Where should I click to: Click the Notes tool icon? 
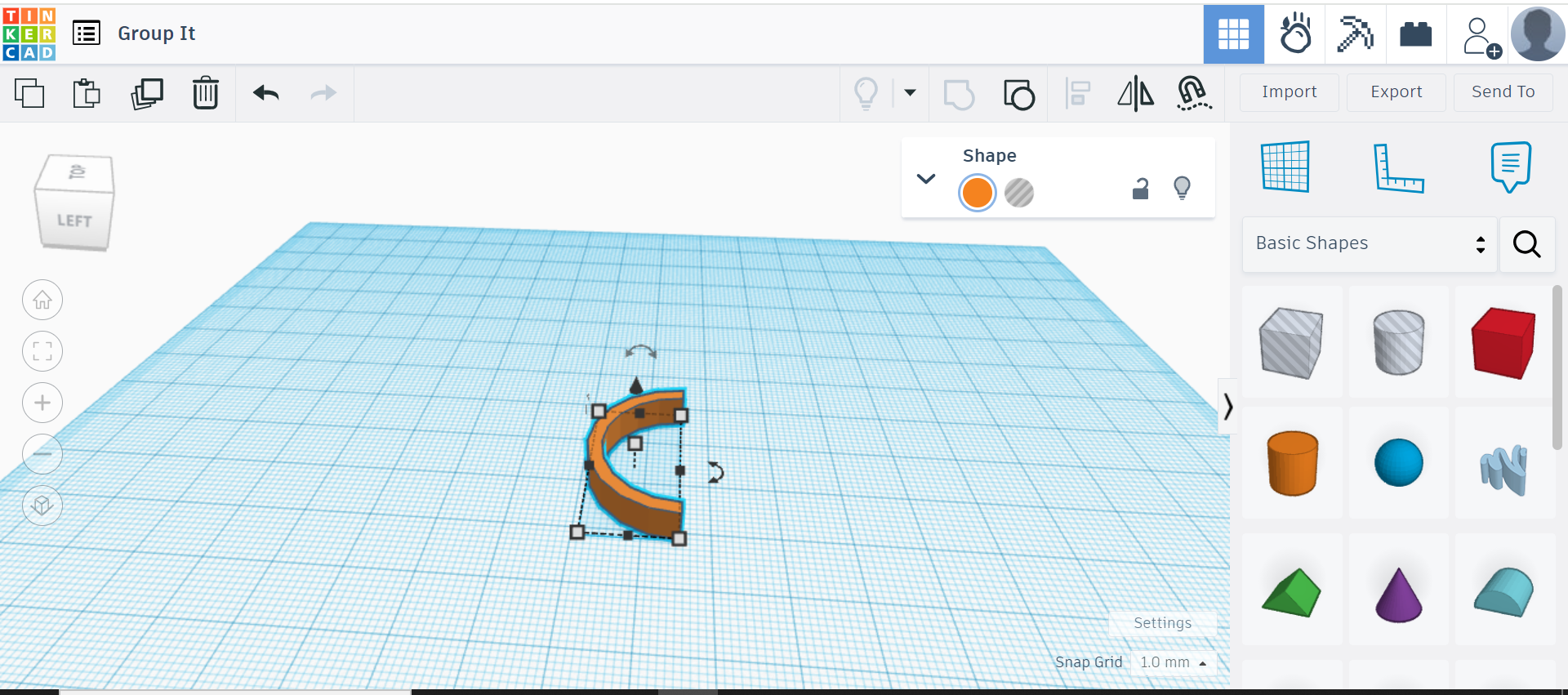pos(1511,167)
